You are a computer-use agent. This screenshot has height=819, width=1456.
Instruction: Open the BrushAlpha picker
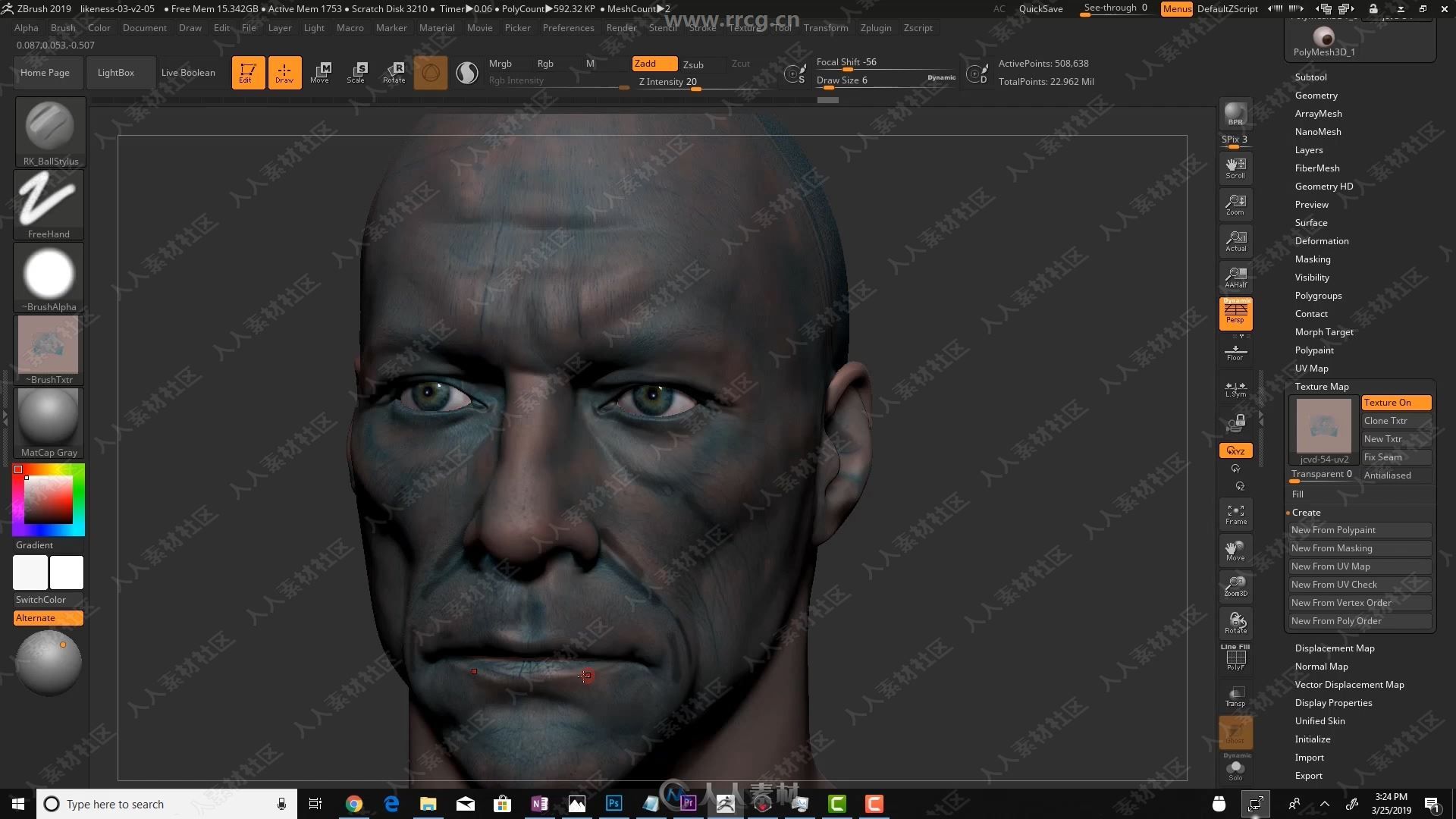[x=49, y=278]
